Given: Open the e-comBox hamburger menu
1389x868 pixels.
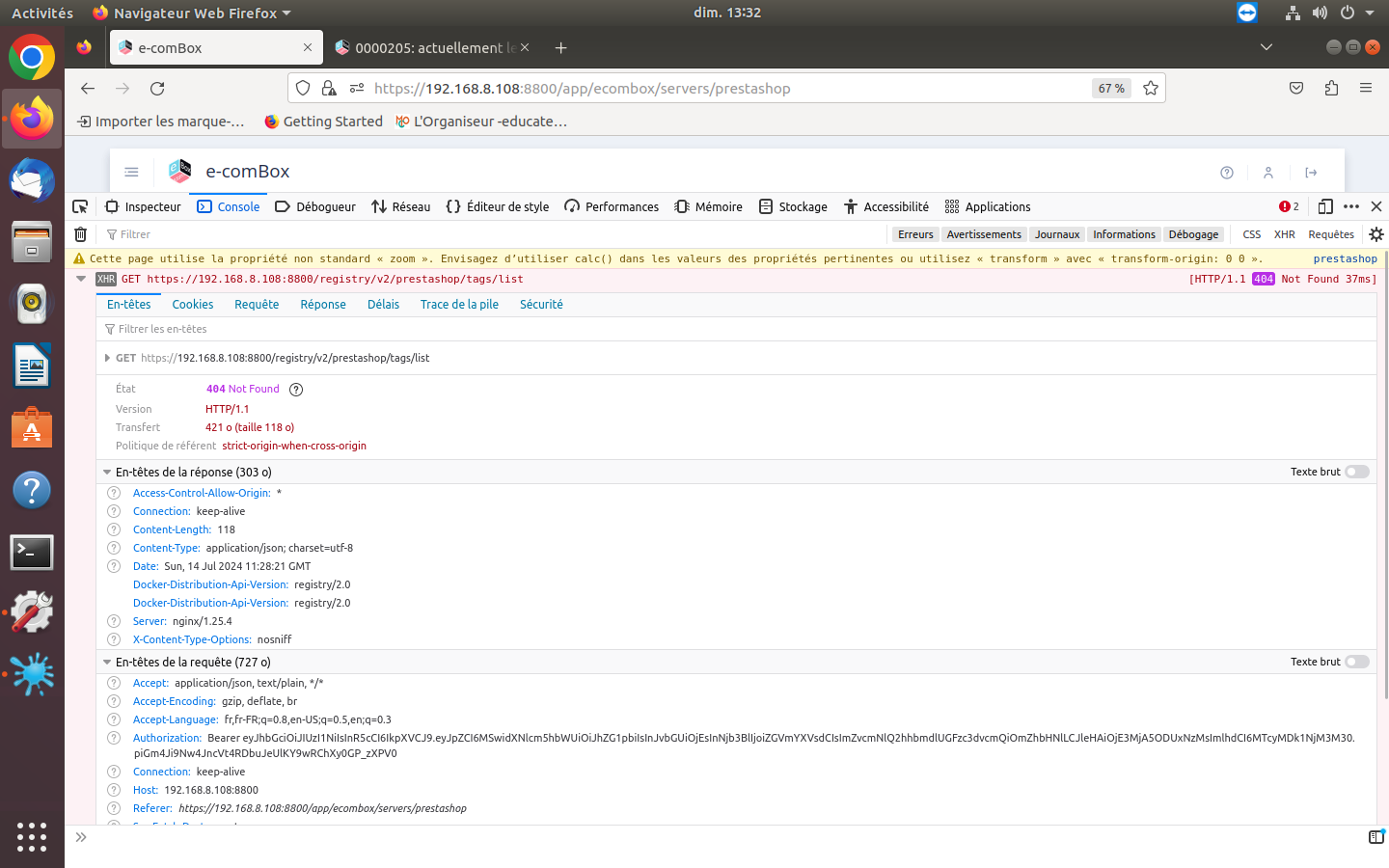Looking at the screenshot, I should 132,172.
